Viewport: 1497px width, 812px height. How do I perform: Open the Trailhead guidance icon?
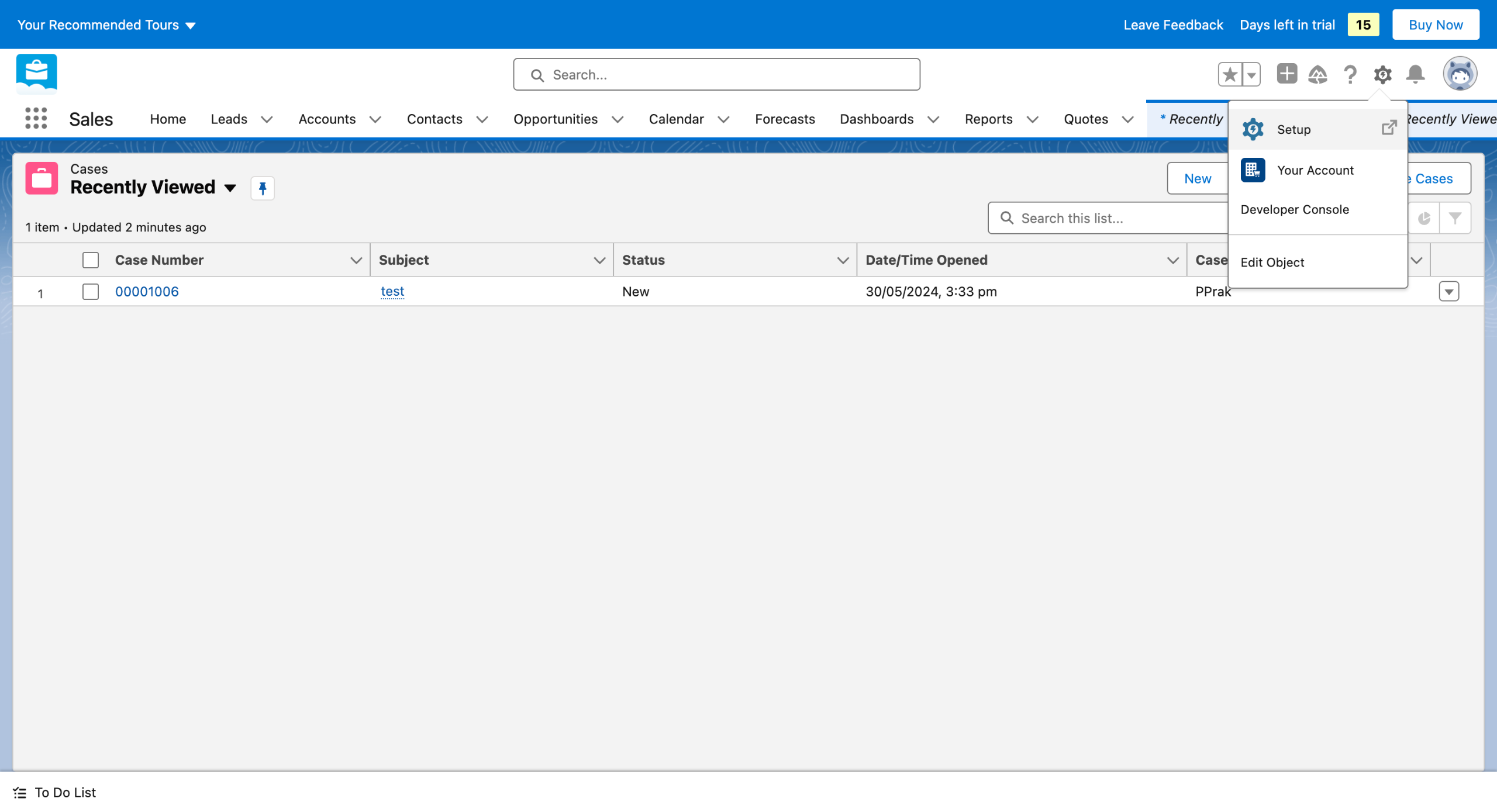[1317, 74]
